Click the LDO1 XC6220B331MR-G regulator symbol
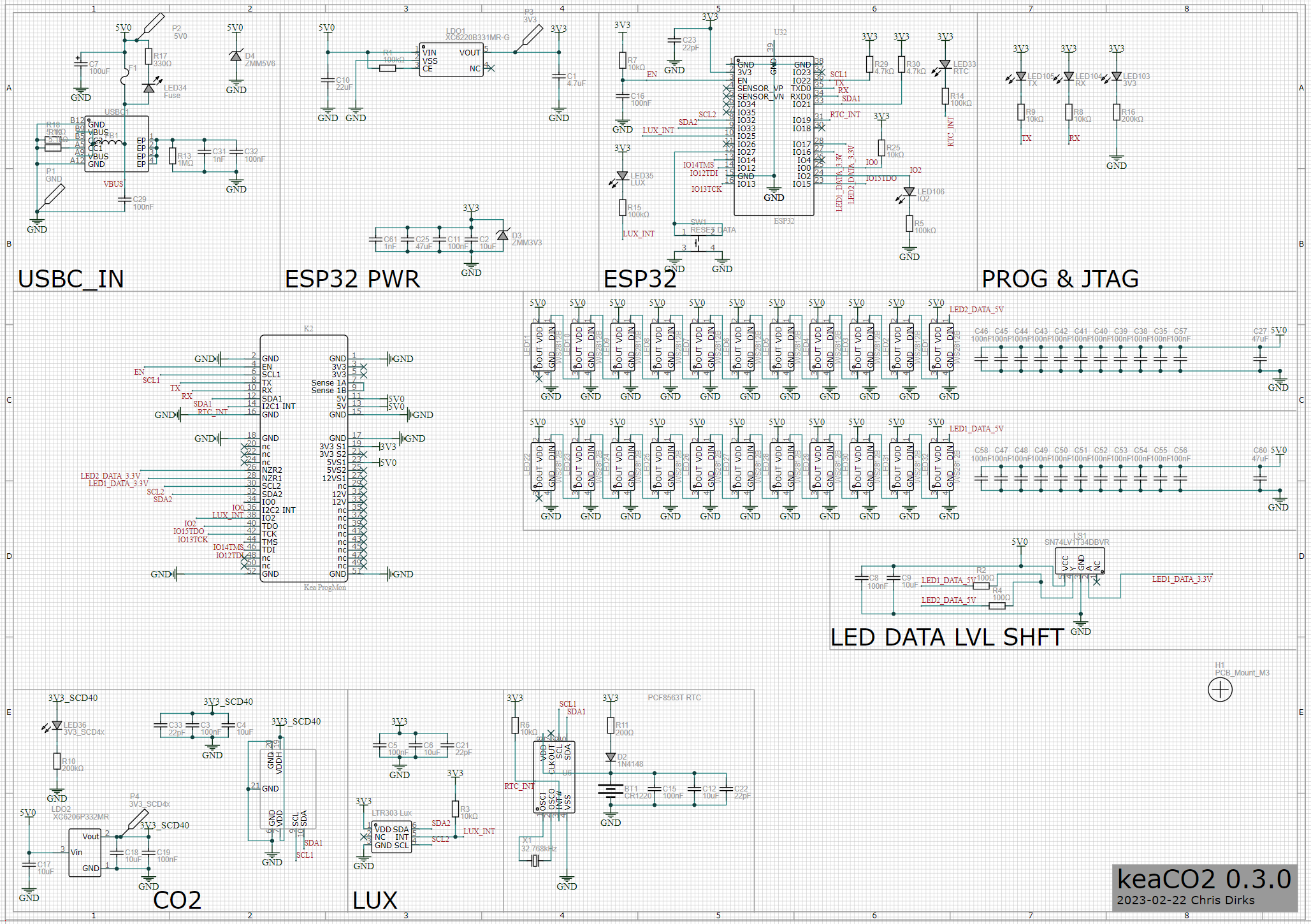The width and height of the screenshot is (1311, 924). click(x=451, y=61)
